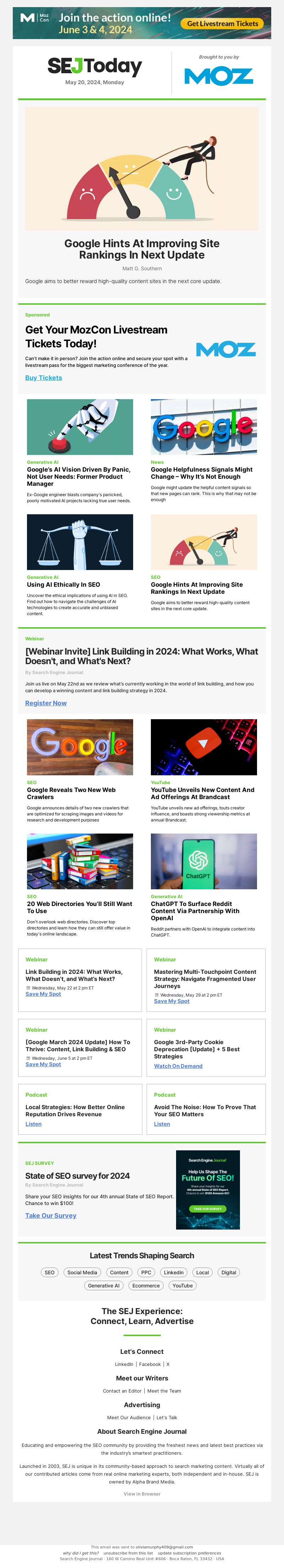Open the Take Our Survey link
This screenshot has width=284, height=1568.
[x=50, y=1216]
